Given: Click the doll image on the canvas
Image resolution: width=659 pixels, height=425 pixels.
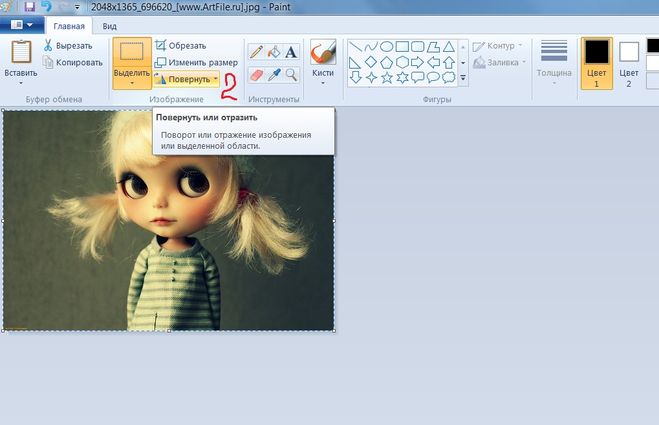Looking at the screenshot, I should [169, 220].
